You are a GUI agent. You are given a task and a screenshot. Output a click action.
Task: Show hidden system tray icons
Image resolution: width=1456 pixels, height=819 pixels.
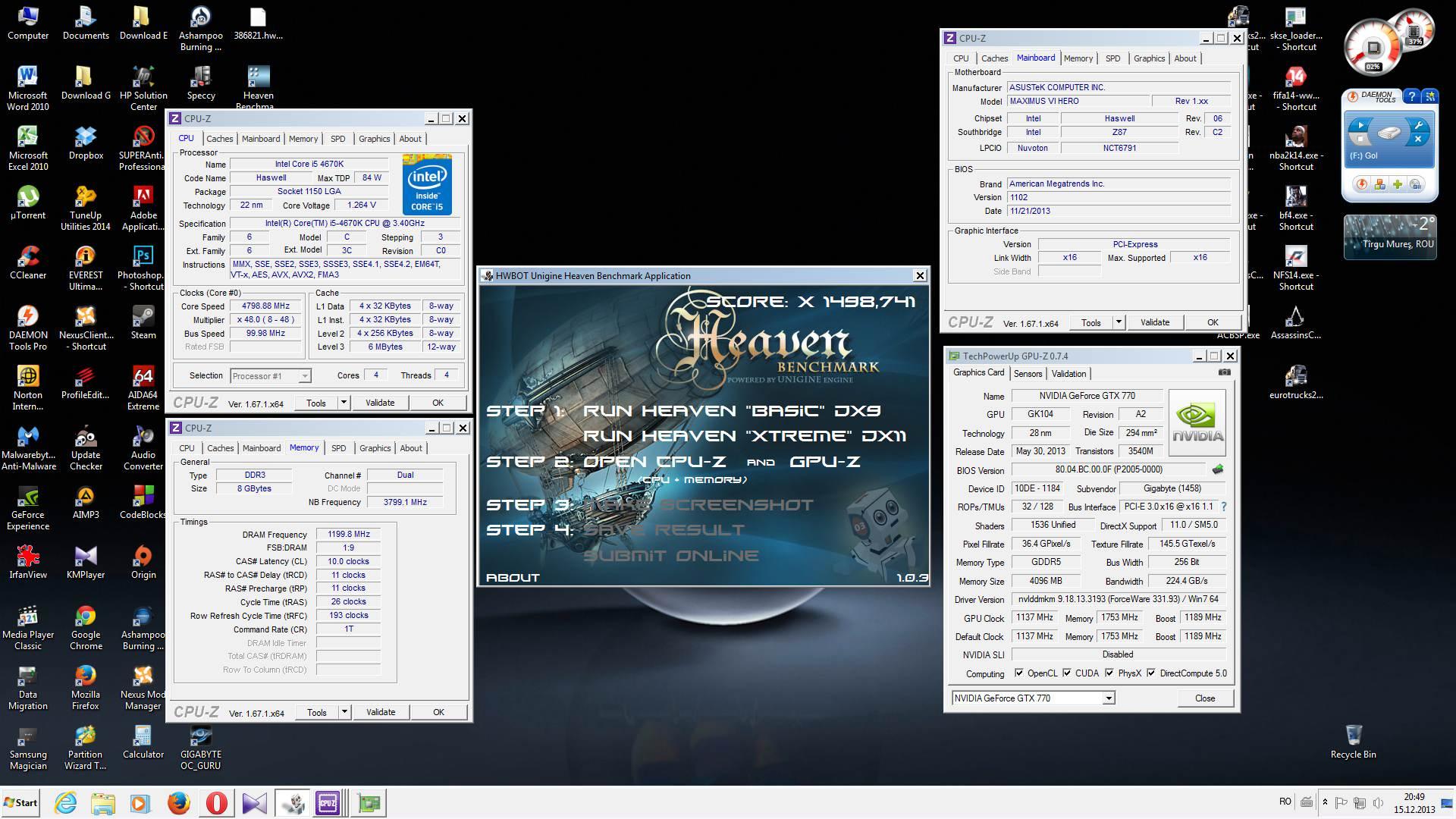pos(1325,802)
